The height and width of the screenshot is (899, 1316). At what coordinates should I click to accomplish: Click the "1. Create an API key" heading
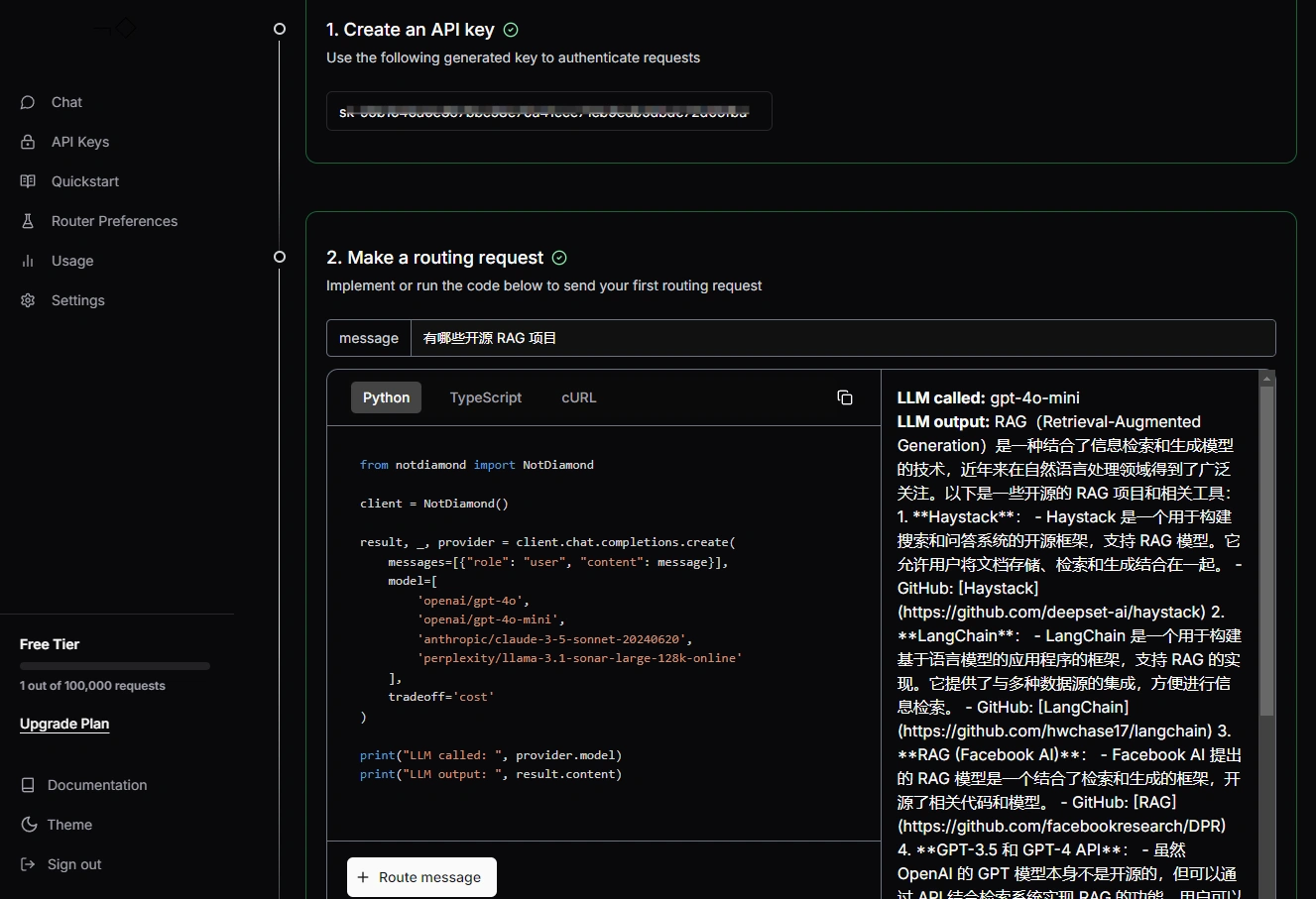pos(411,30)
